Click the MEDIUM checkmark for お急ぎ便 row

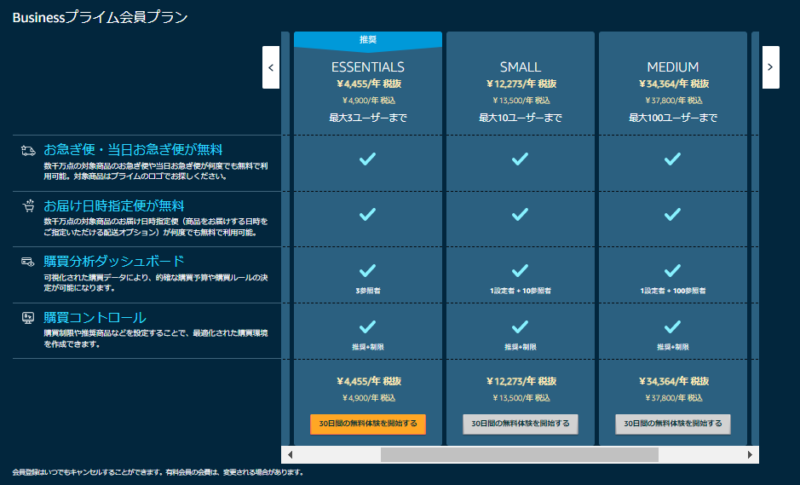672,159
